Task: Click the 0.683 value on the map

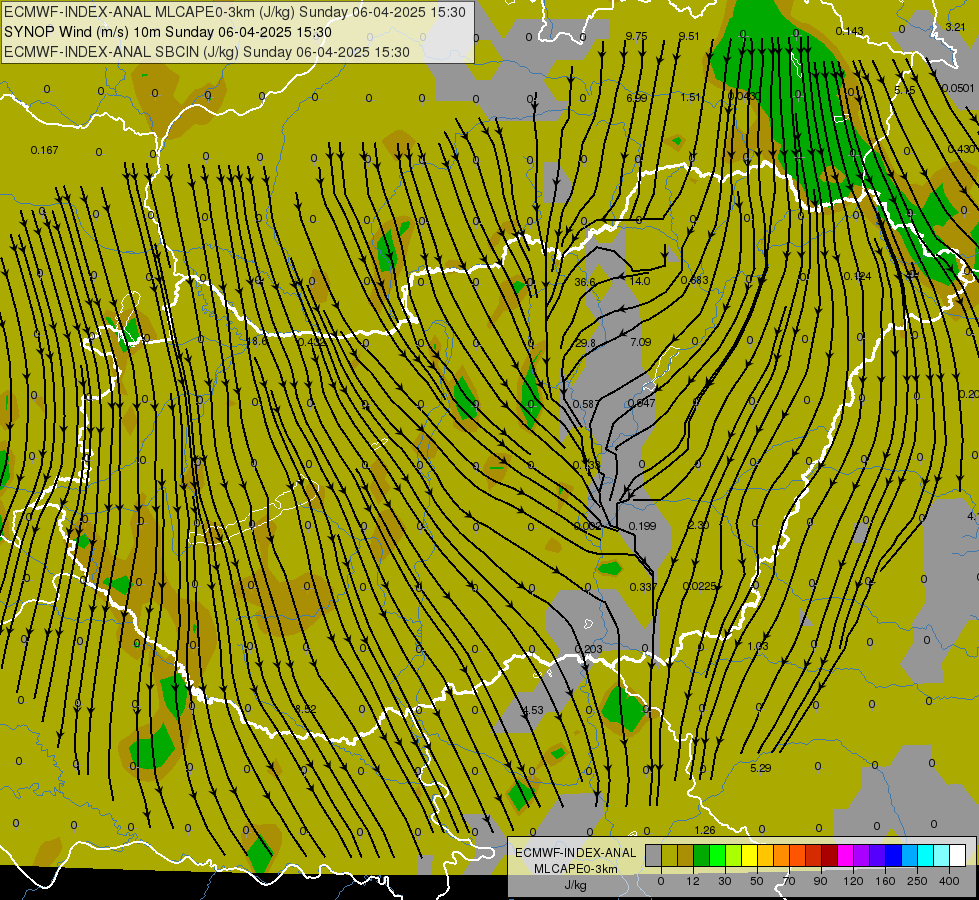Action: pyautogui.click(x=695, y=280)
